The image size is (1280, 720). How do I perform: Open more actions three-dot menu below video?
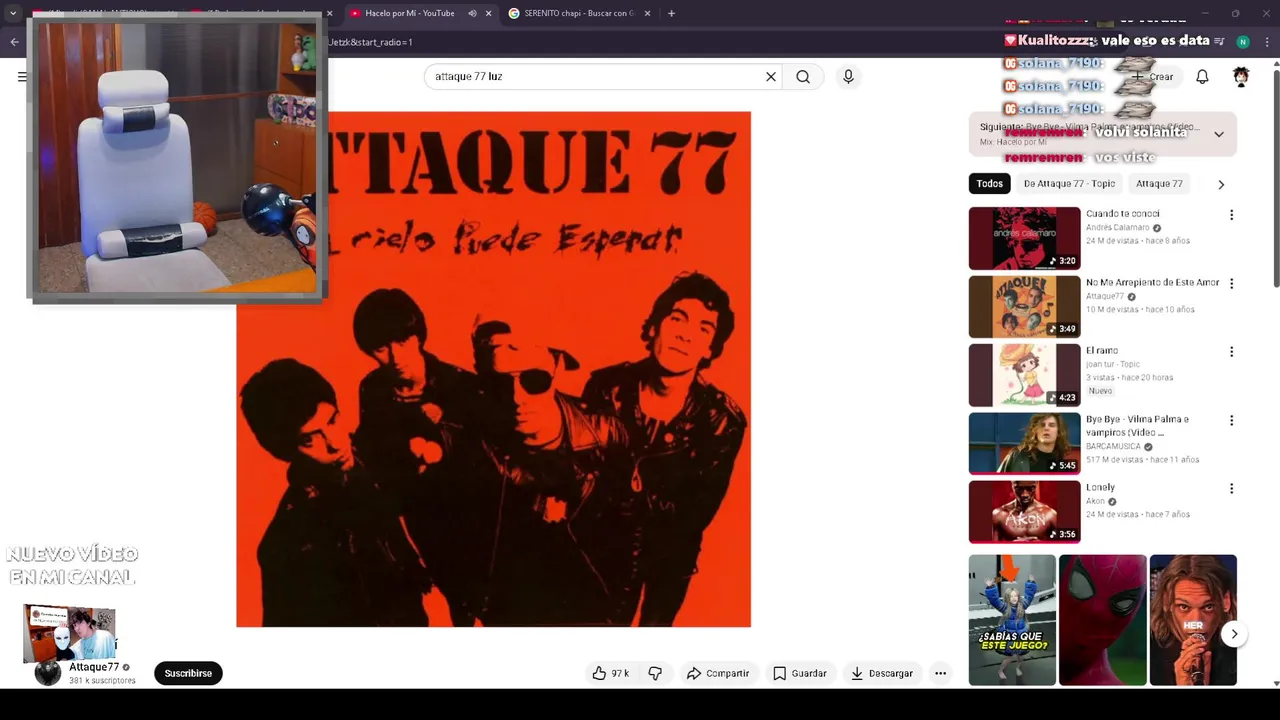pyautogui.click(x=940, y=673)
